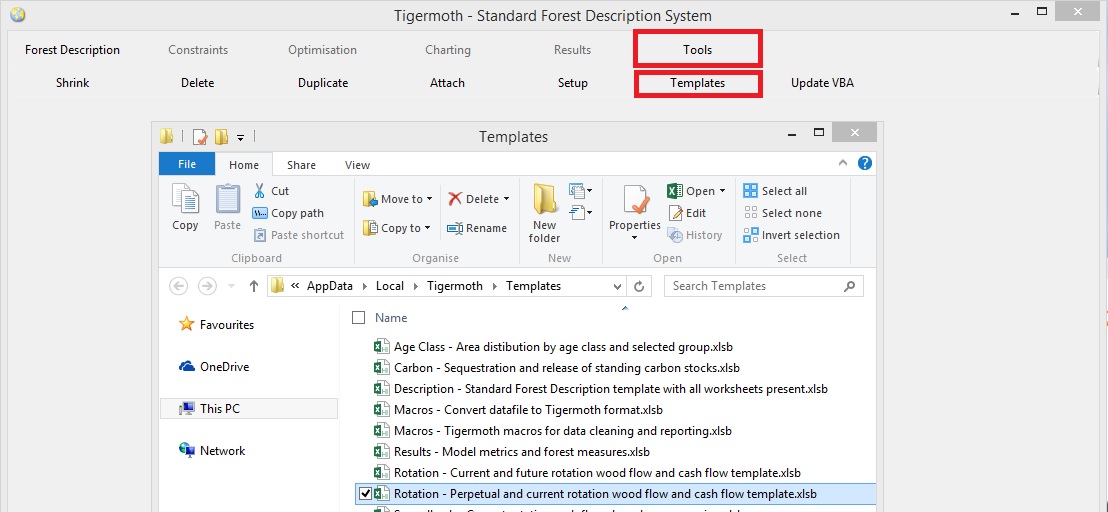This screenshot has height=512, width=1108.
Task: Open the dropdown arrow next to Open
Action: pyautogui.click(x=722, y=191)
